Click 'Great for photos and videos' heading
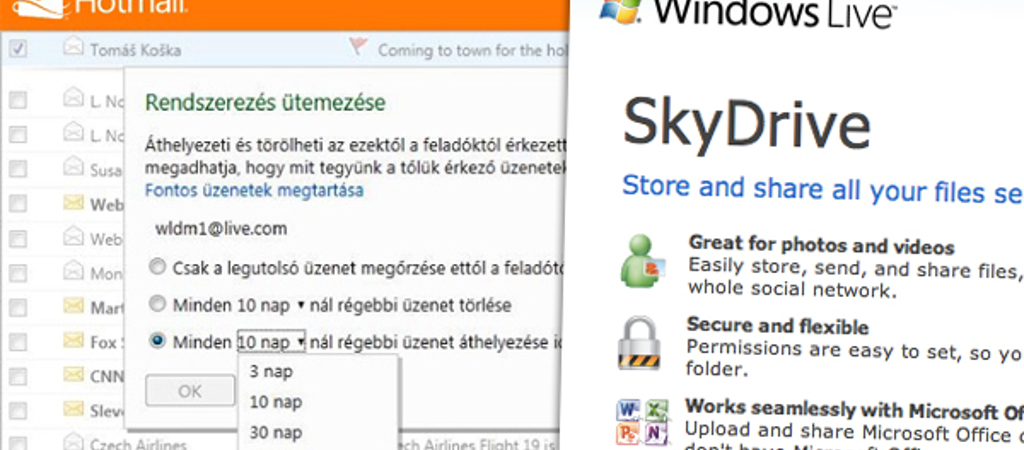Image resolution: width=1024 pixels, height=450 pixels. tap(822, 246)
